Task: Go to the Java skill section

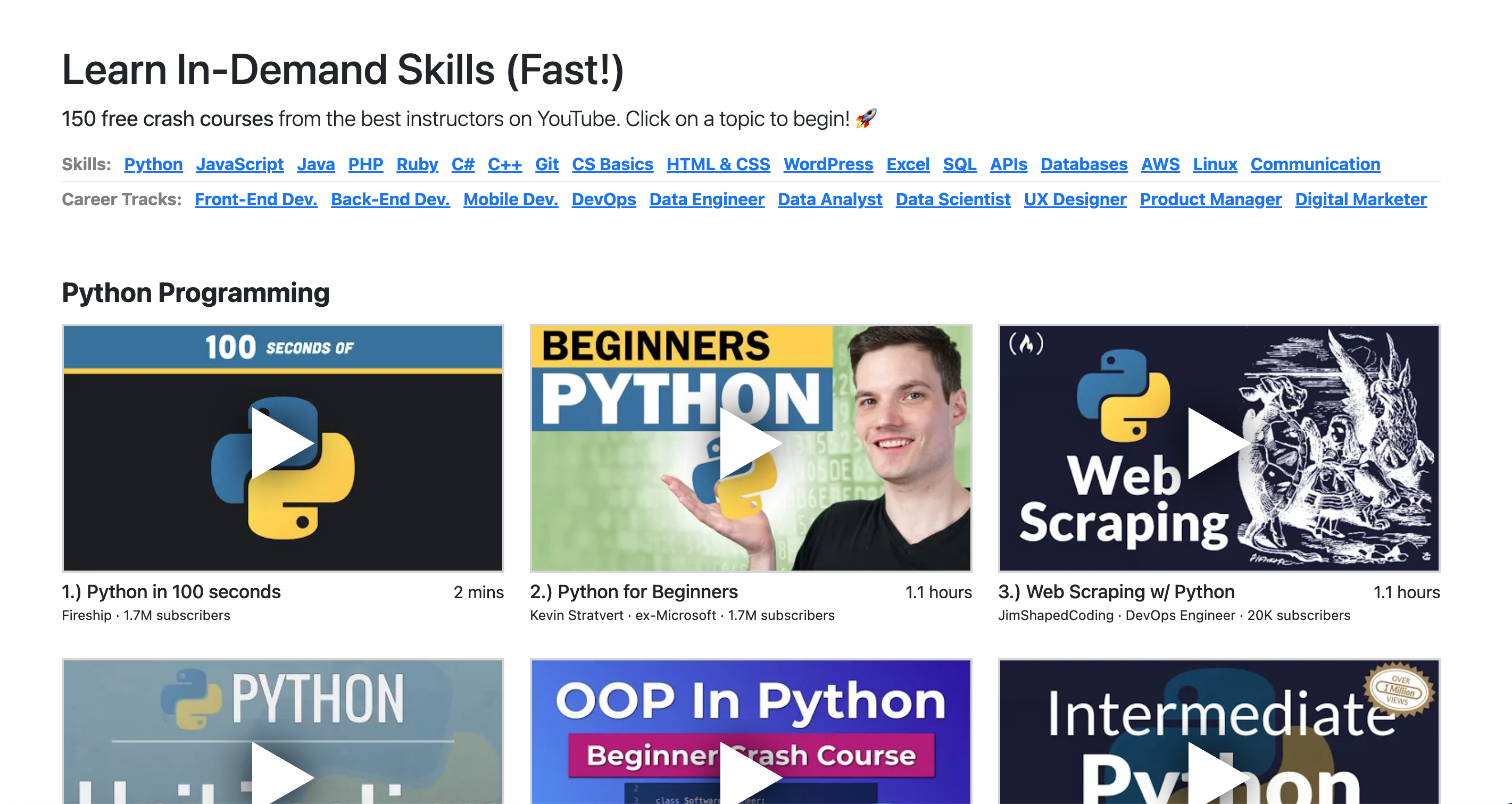Action: [316, 164]
